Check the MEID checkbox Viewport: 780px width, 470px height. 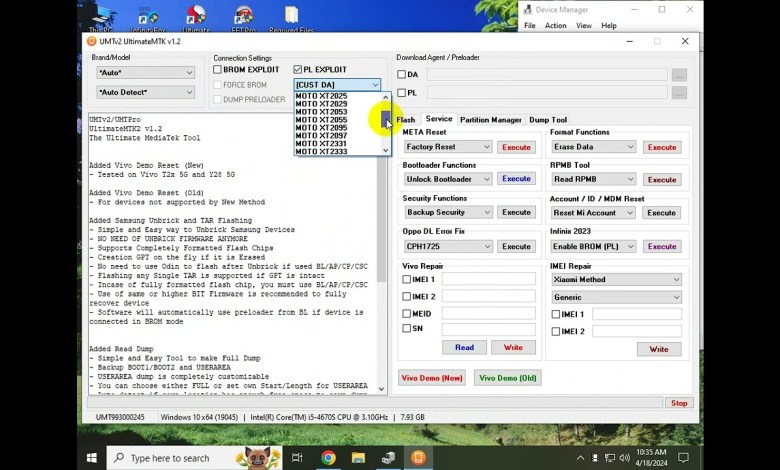(x=406, y=314)
